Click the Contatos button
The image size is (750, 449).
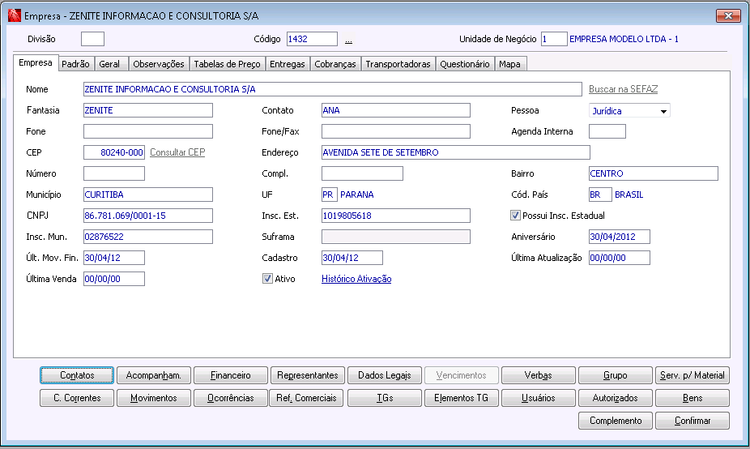pos(77,375)
